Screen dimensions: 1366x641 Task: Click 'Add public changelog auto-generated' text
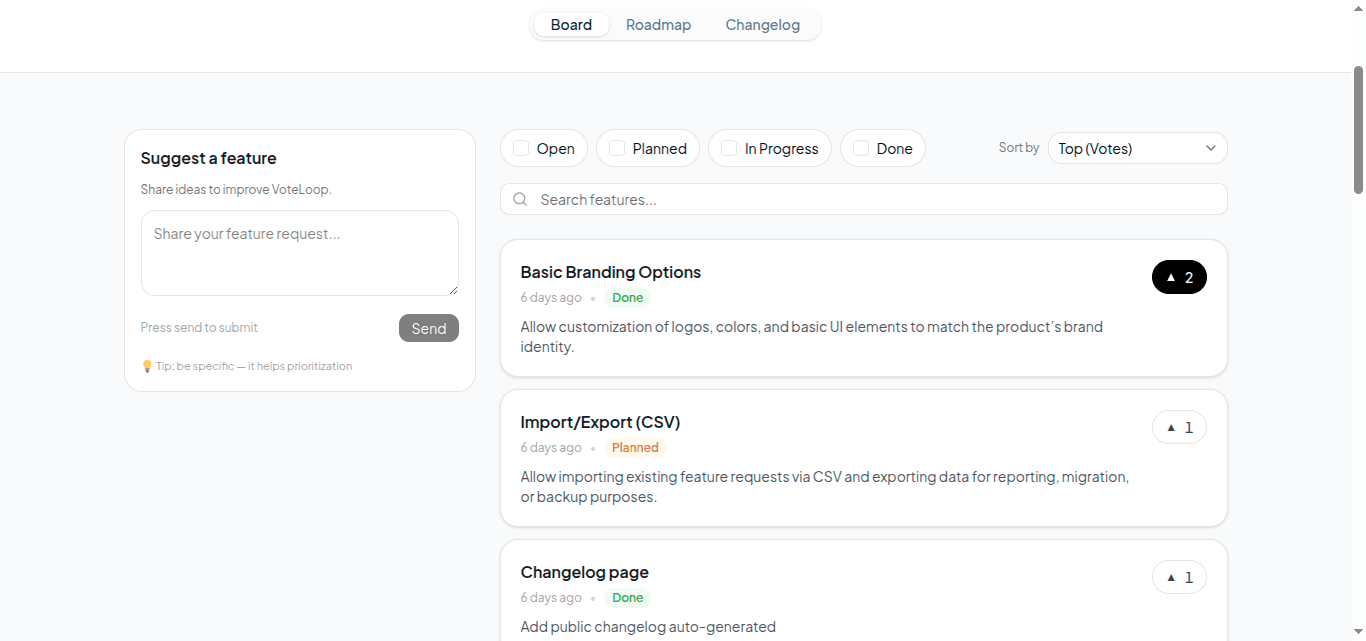pyautogui.click(x=648, y=627)
